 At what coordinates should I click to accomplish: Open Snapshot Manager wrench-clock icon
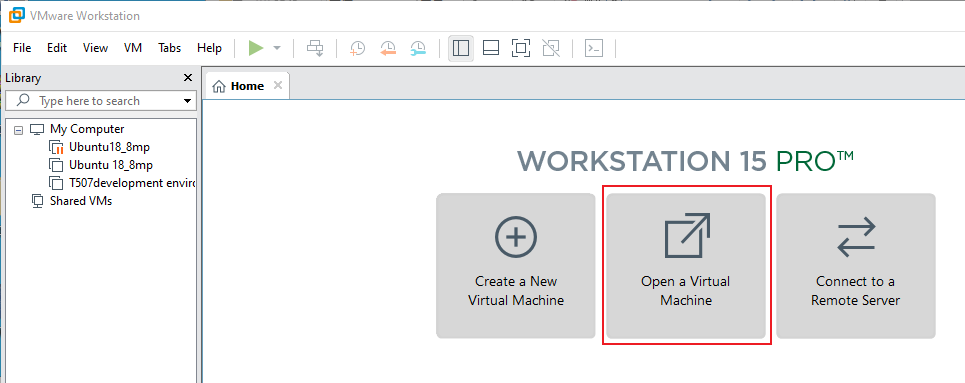click(x=418, y=49)
